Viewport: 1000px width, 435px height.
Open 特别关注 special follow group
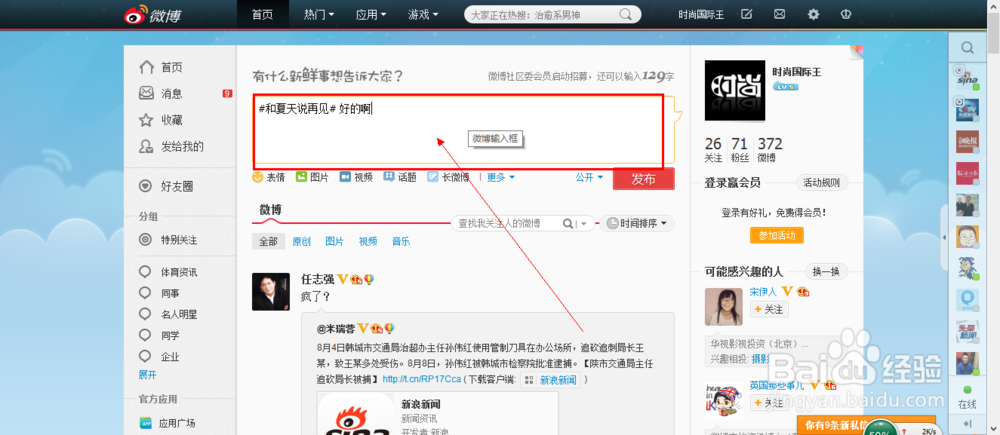pos(168,240)
